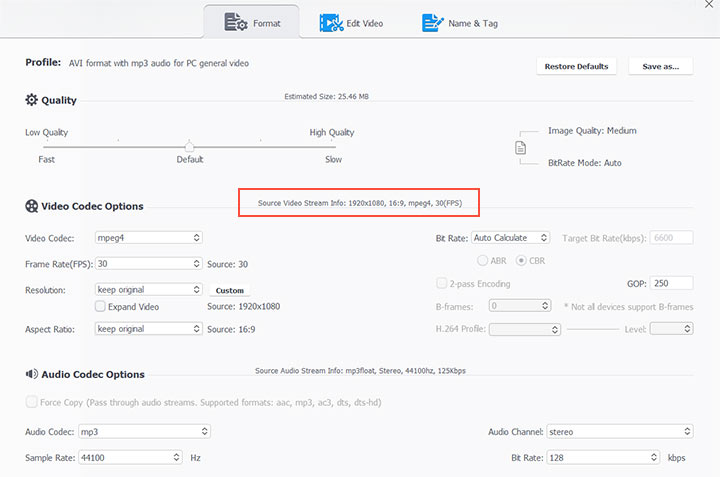
Task: Open the Sample Rate 44100 dropdown
Action: click(130, 457)
